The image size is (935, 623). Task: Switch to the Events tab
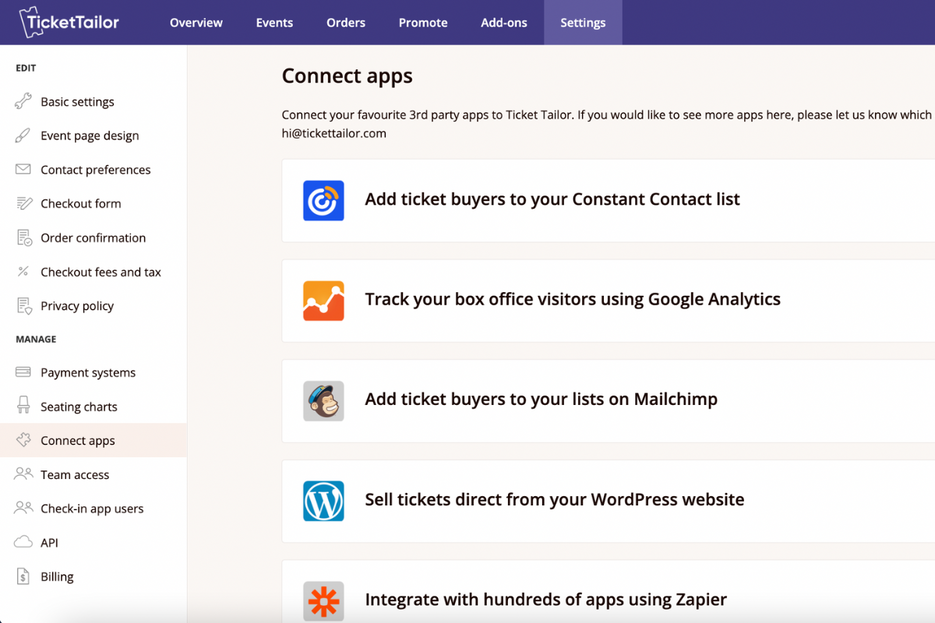(x=274, y=22)
